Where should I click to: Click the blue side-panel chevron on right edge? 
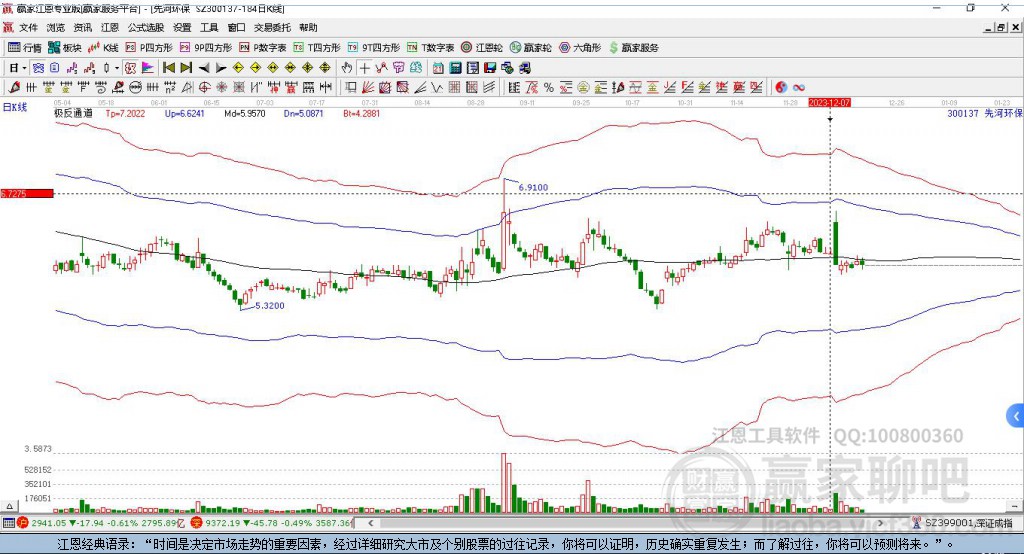click(x=1016, y=416)
